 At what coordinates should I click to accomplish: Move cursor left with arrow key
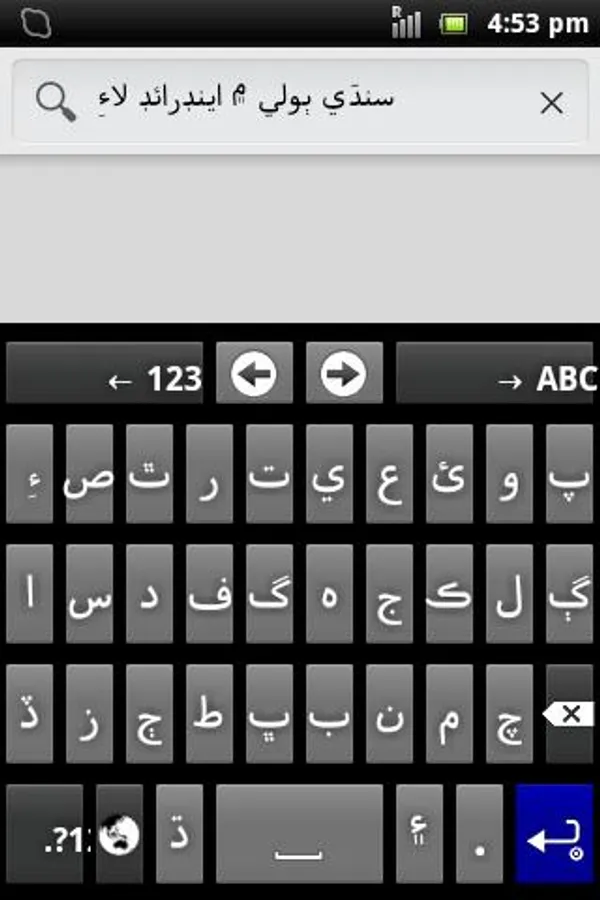(254, 374)
